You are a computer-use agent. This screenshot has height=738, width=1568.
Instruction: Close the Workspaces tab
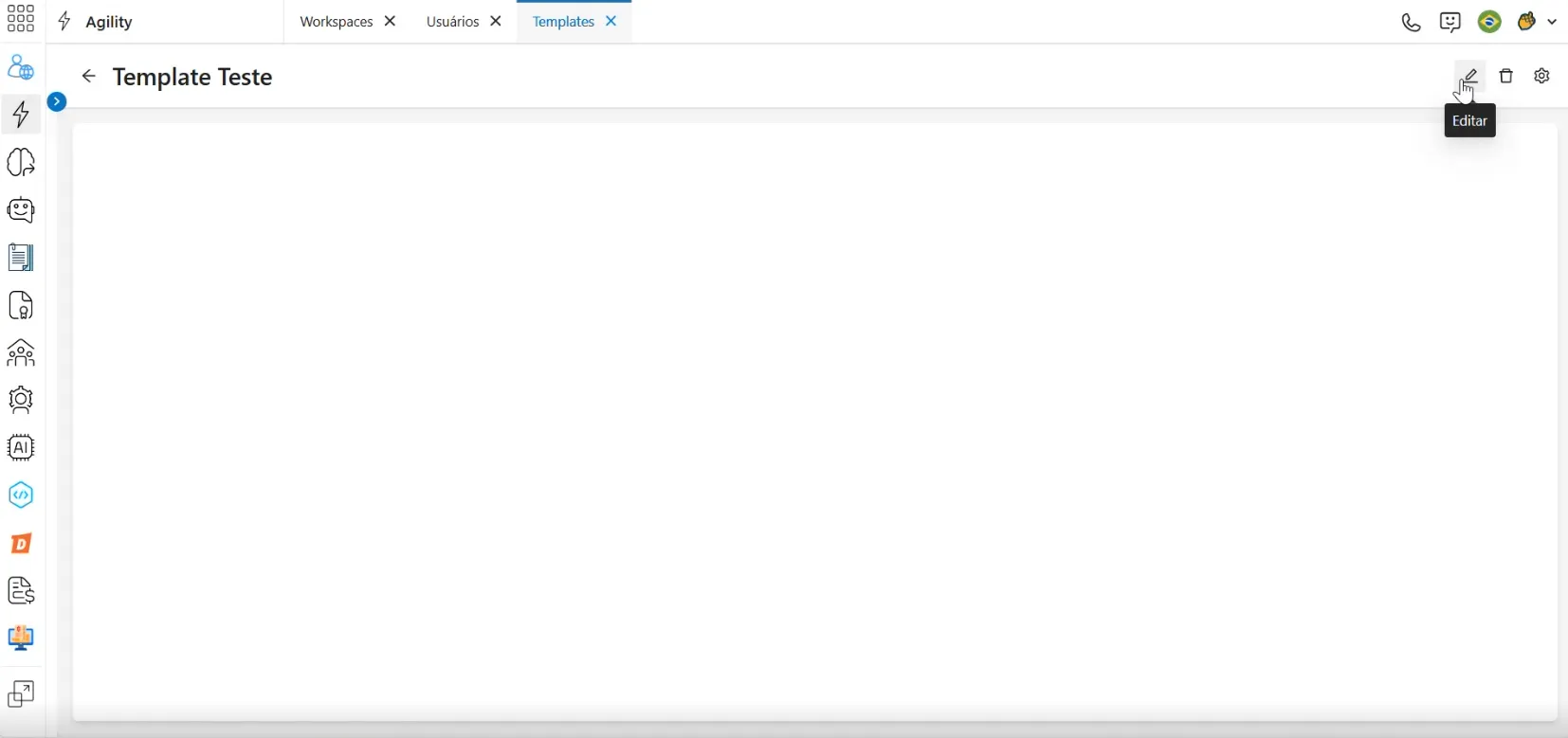click(390, 22)
